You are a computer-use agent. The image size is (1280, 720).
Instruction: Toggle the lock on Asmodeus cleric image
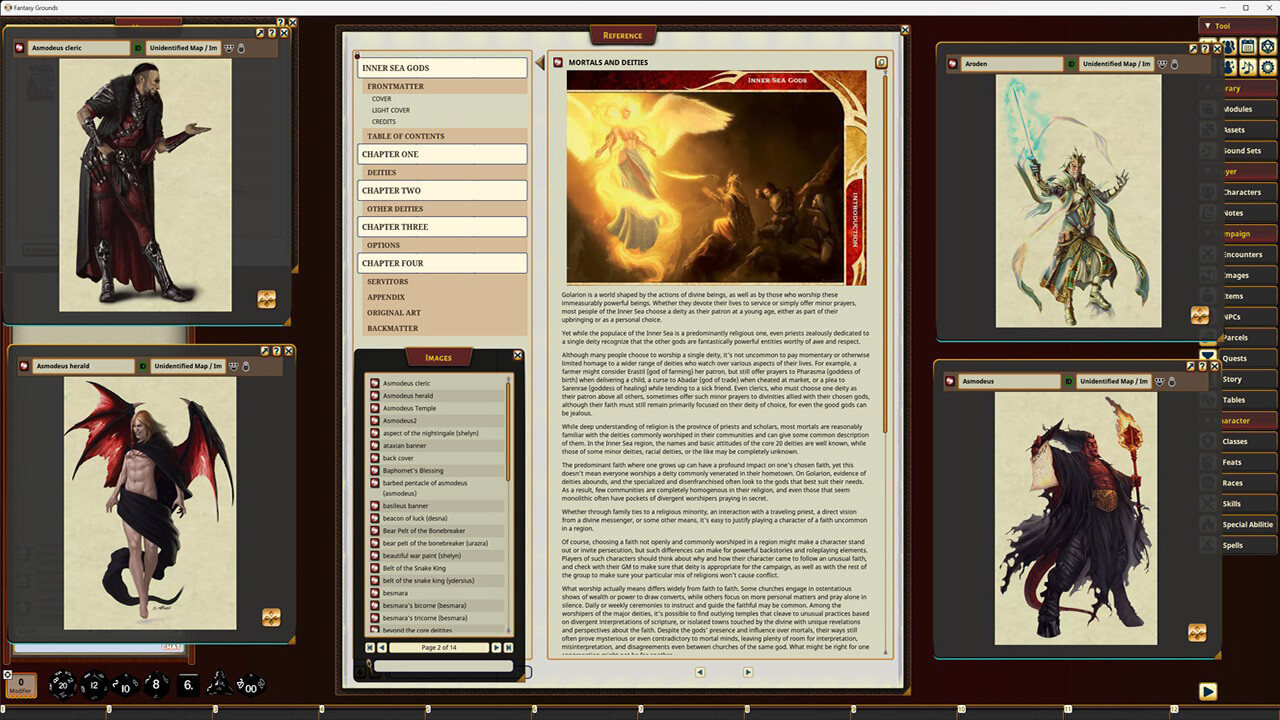click(x=241, y=48)
